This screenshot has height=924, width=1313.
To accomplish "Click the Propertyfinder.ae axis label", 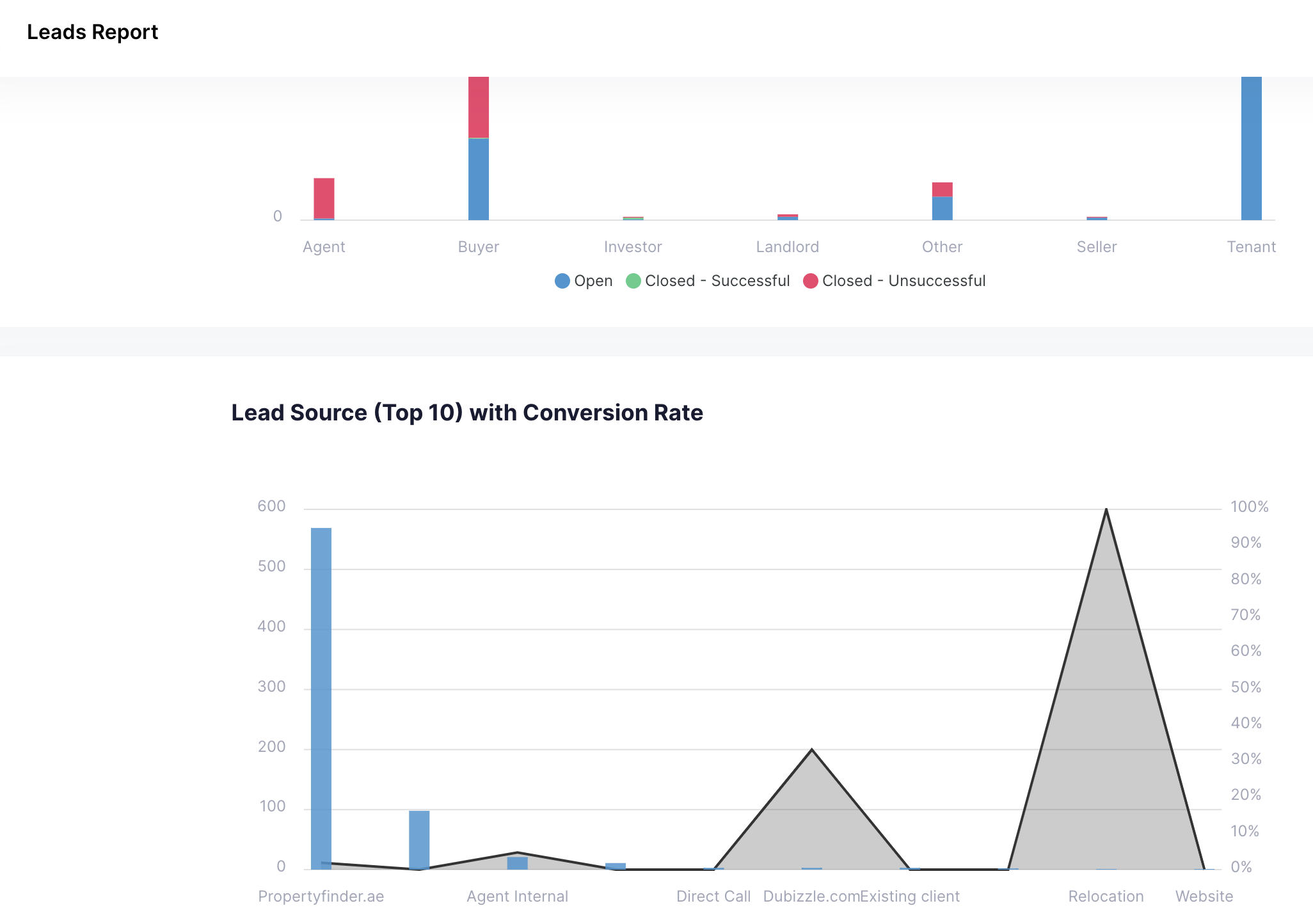I will pyautogui.click(x=321, y=896).
